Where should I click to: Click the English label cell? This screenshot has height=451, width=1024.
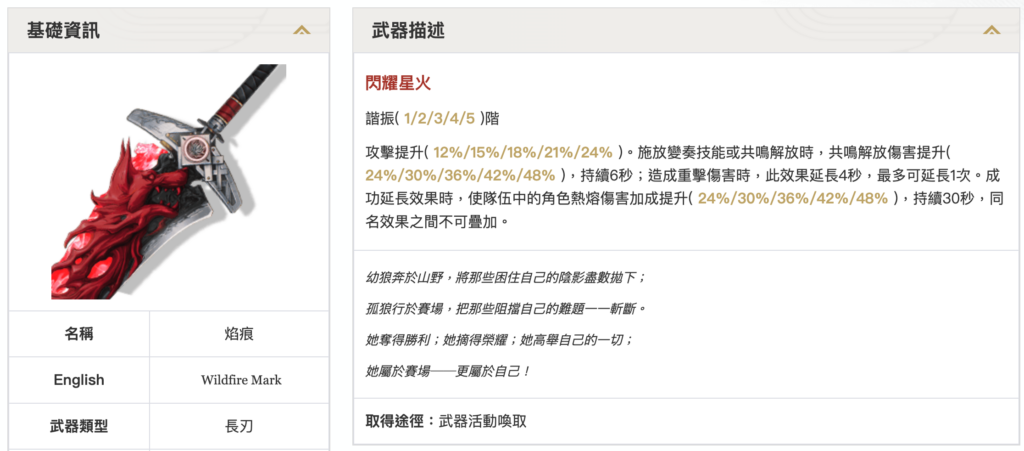pyautogui.click(x=79, y=380)
